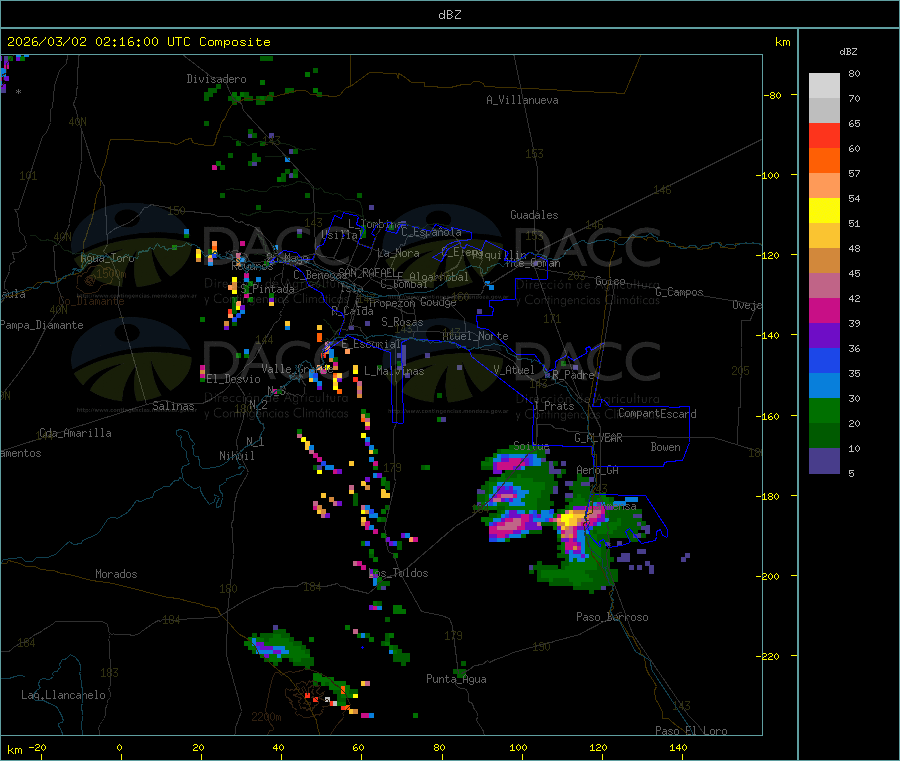Click the timestamp '2026/03/02 02:16:00 UTC Composite'

click(138, 42)
